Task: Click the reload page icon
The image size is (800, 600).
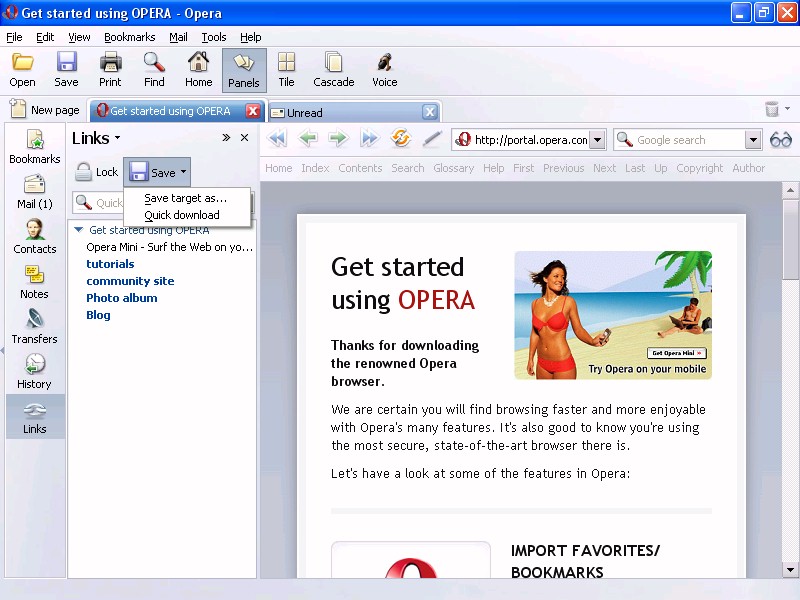Action: pos(401,140)
